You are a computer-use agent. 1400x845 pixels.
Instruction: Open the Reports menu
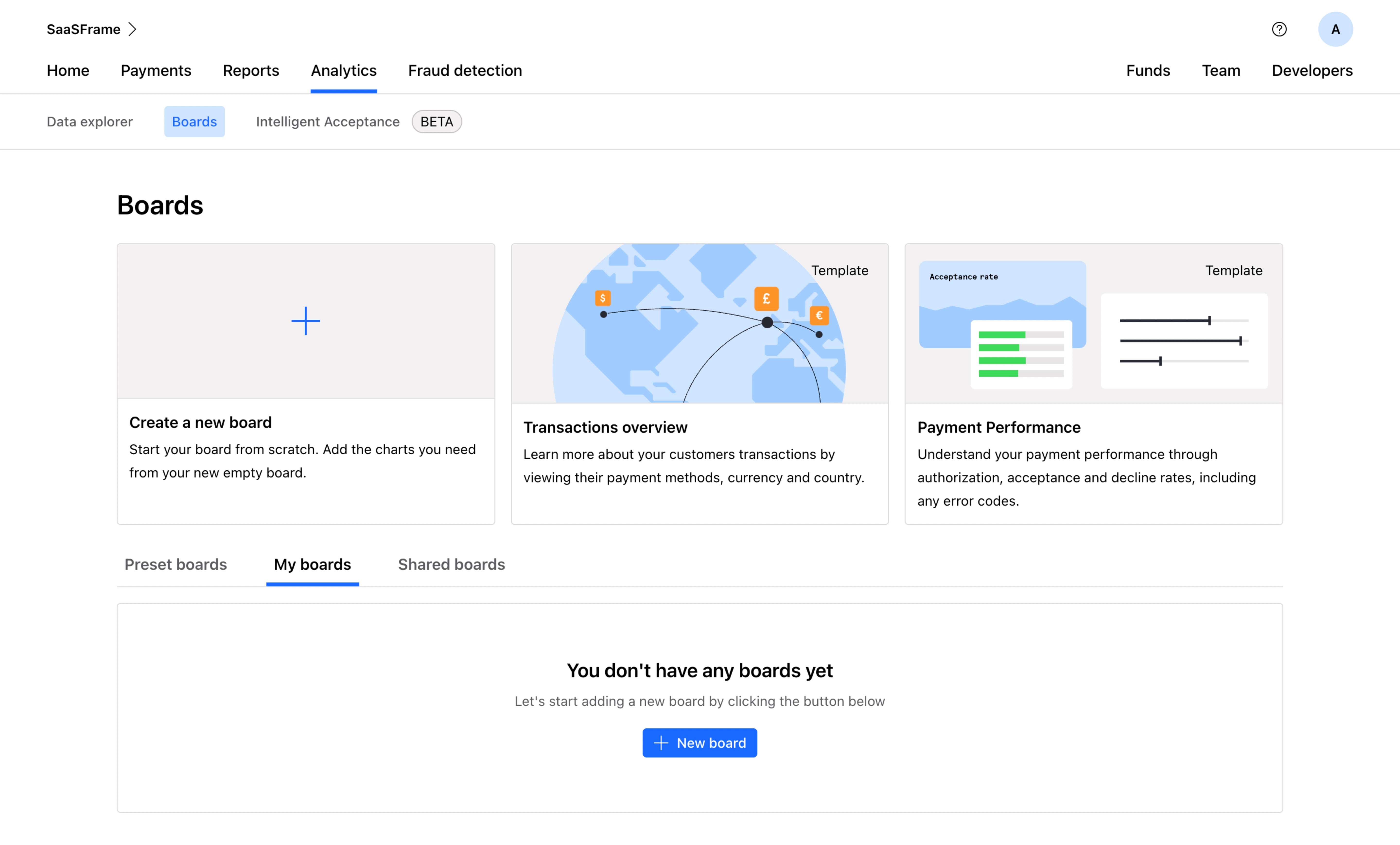(x=251, y=70)
